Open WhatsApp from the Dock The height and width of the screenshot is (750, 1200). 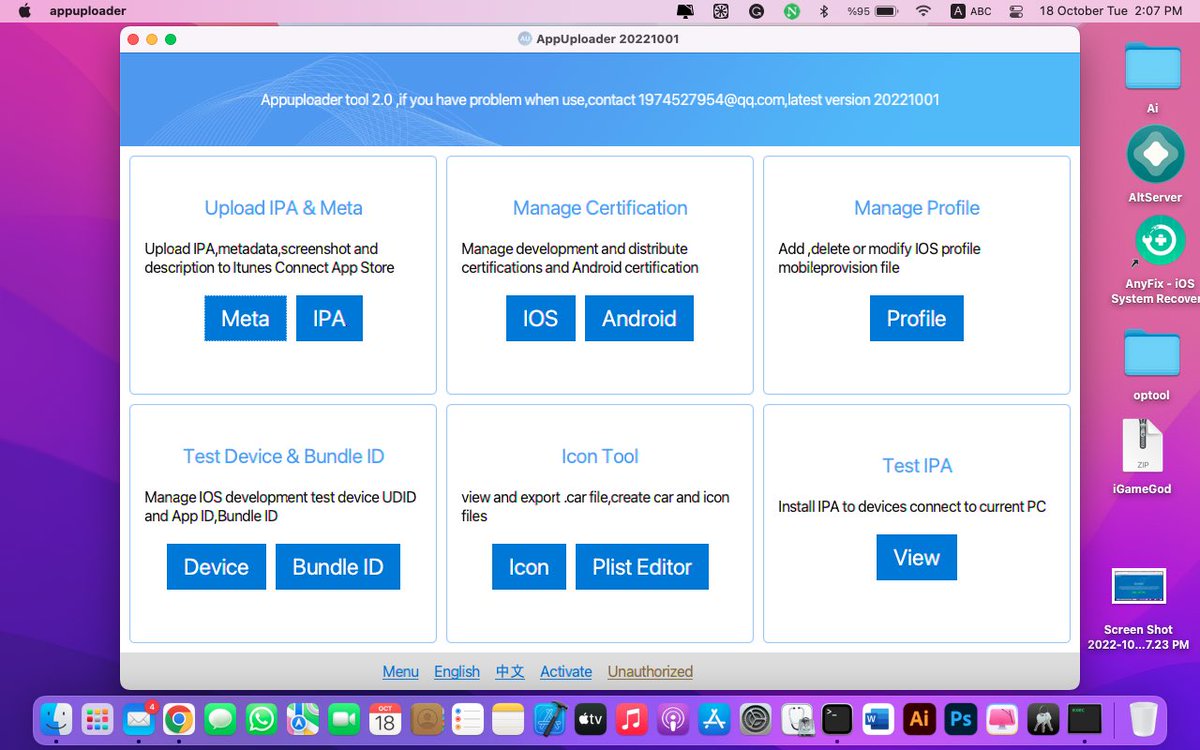point(262,718)
